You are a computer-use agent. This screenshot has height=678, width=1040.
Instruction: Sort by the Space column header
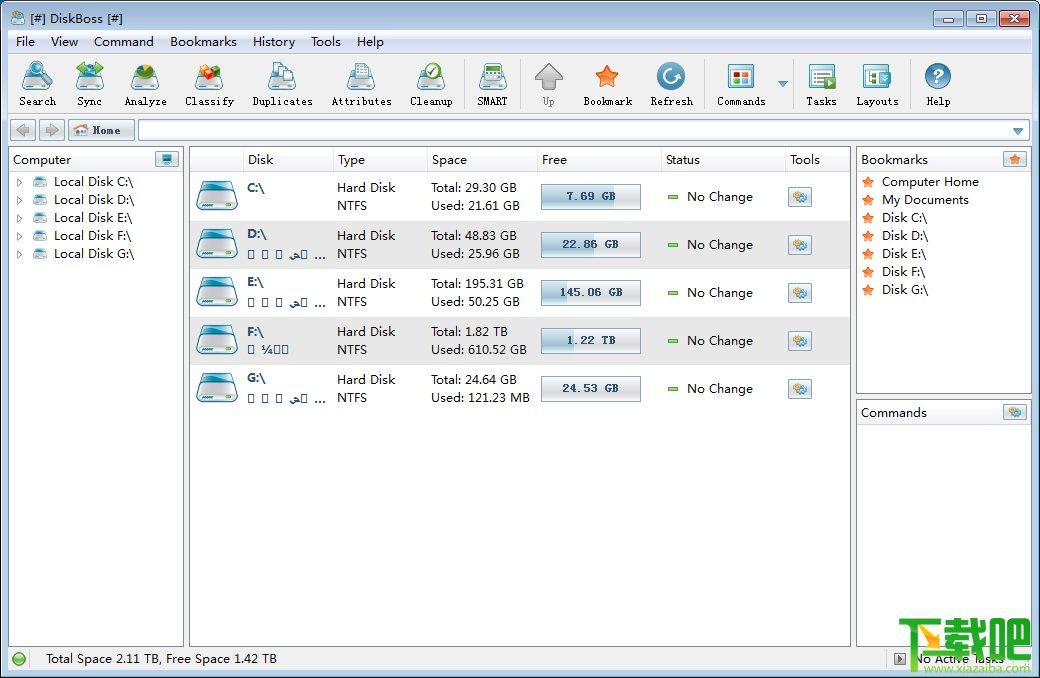(x=481, y=159)
